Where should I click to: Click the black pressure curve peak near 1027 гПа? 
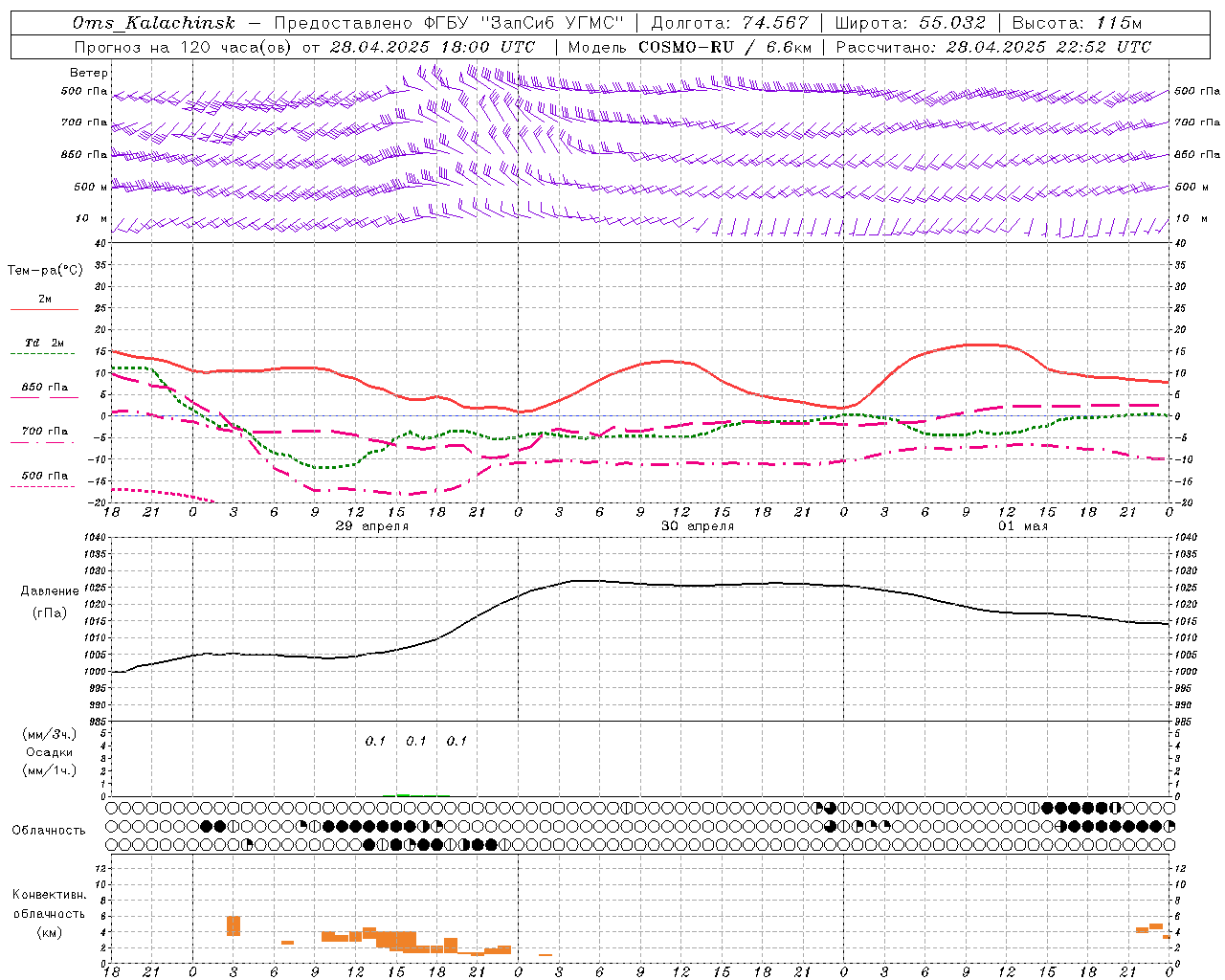coord(586,581)
